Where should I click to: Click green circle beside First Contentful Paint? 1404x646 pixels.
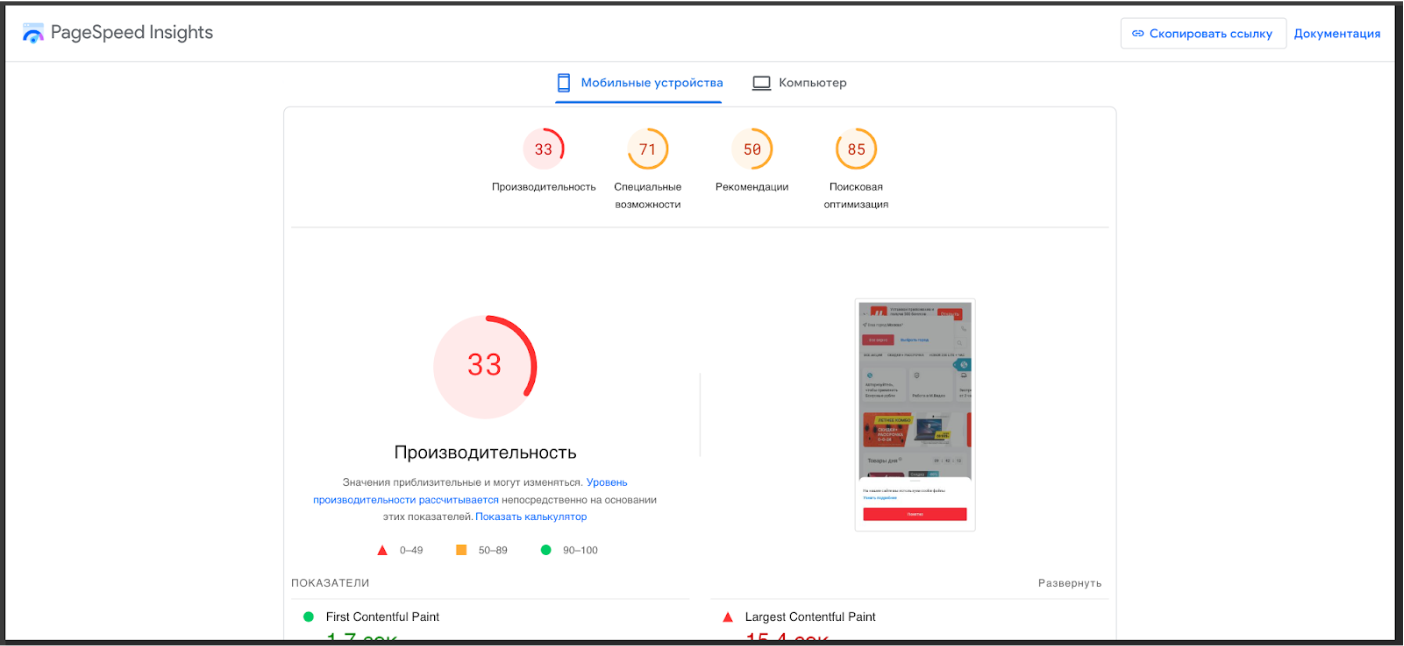point(308,617)
